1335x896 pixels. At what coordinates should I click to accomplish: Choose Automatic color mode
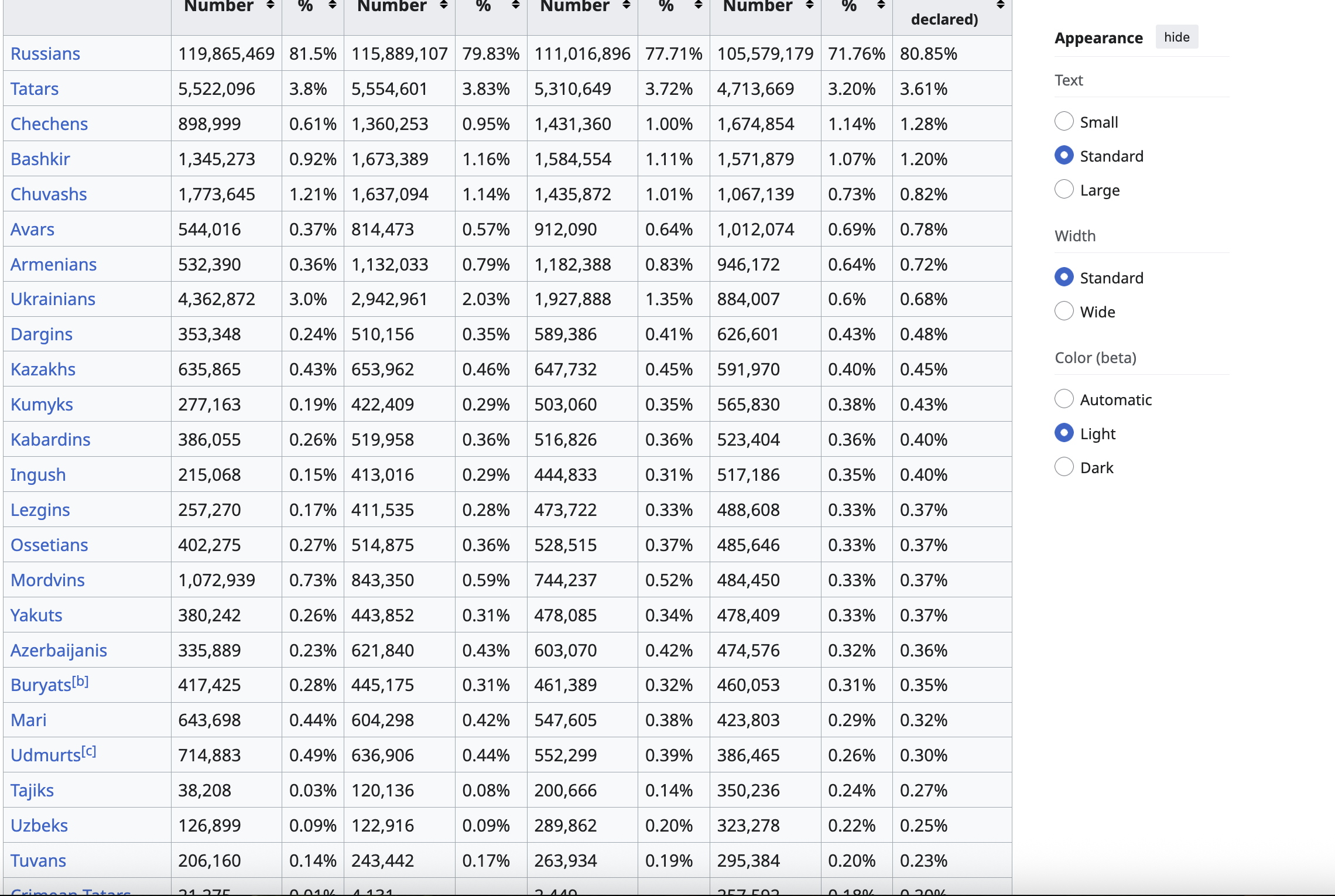(1064, 399)
